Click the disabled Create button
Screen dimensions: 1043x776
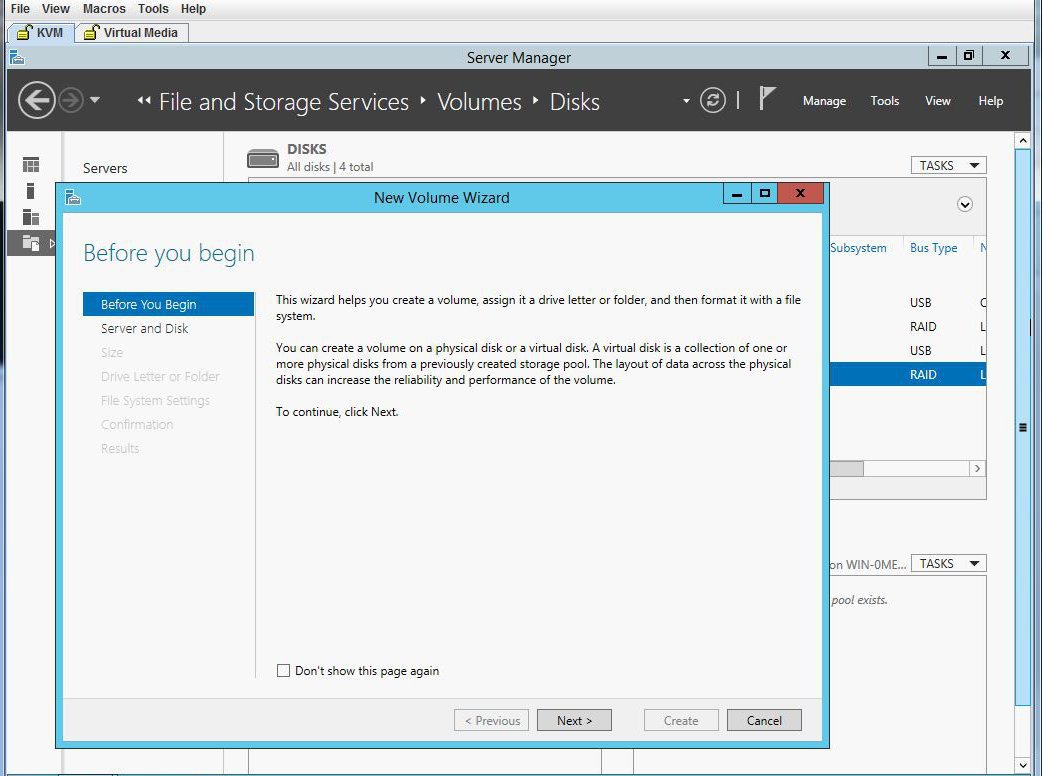point(681,720)
